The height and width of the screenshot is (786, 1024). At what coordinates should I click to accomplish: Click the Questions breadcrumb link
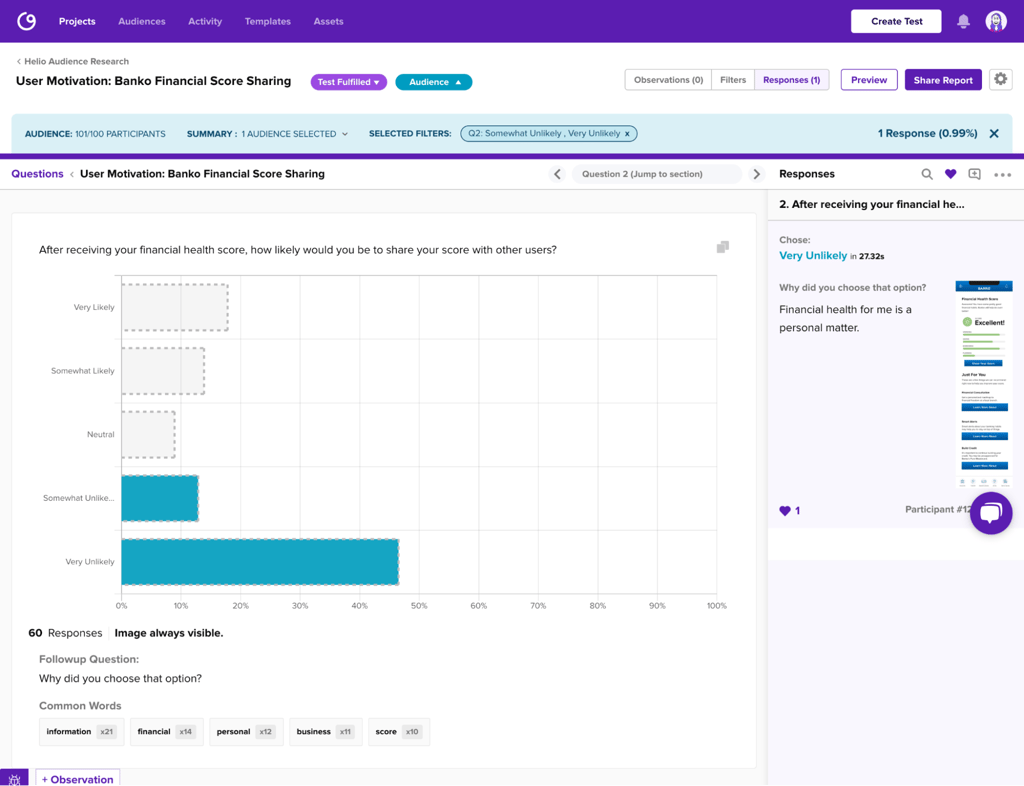point(37,174)
